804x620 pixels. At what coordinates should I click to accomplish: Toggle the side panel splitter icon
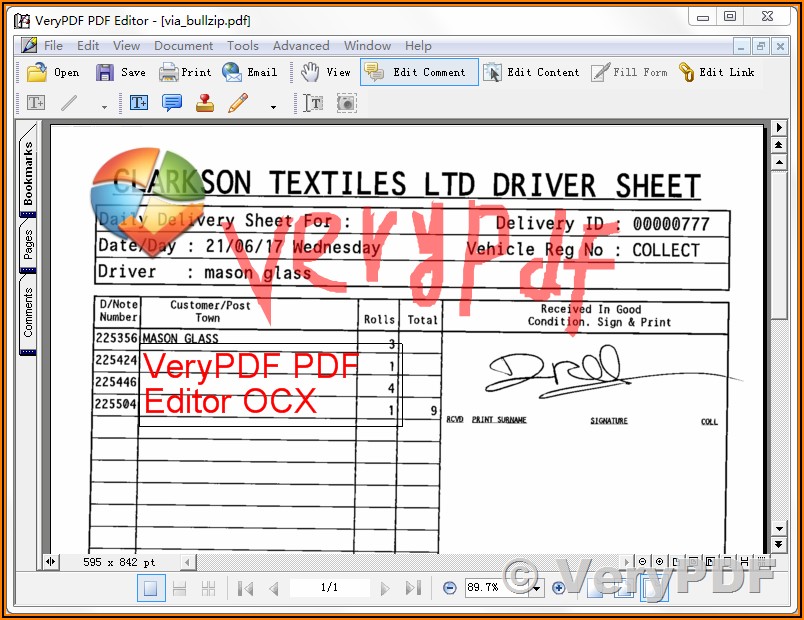[50, 562]
